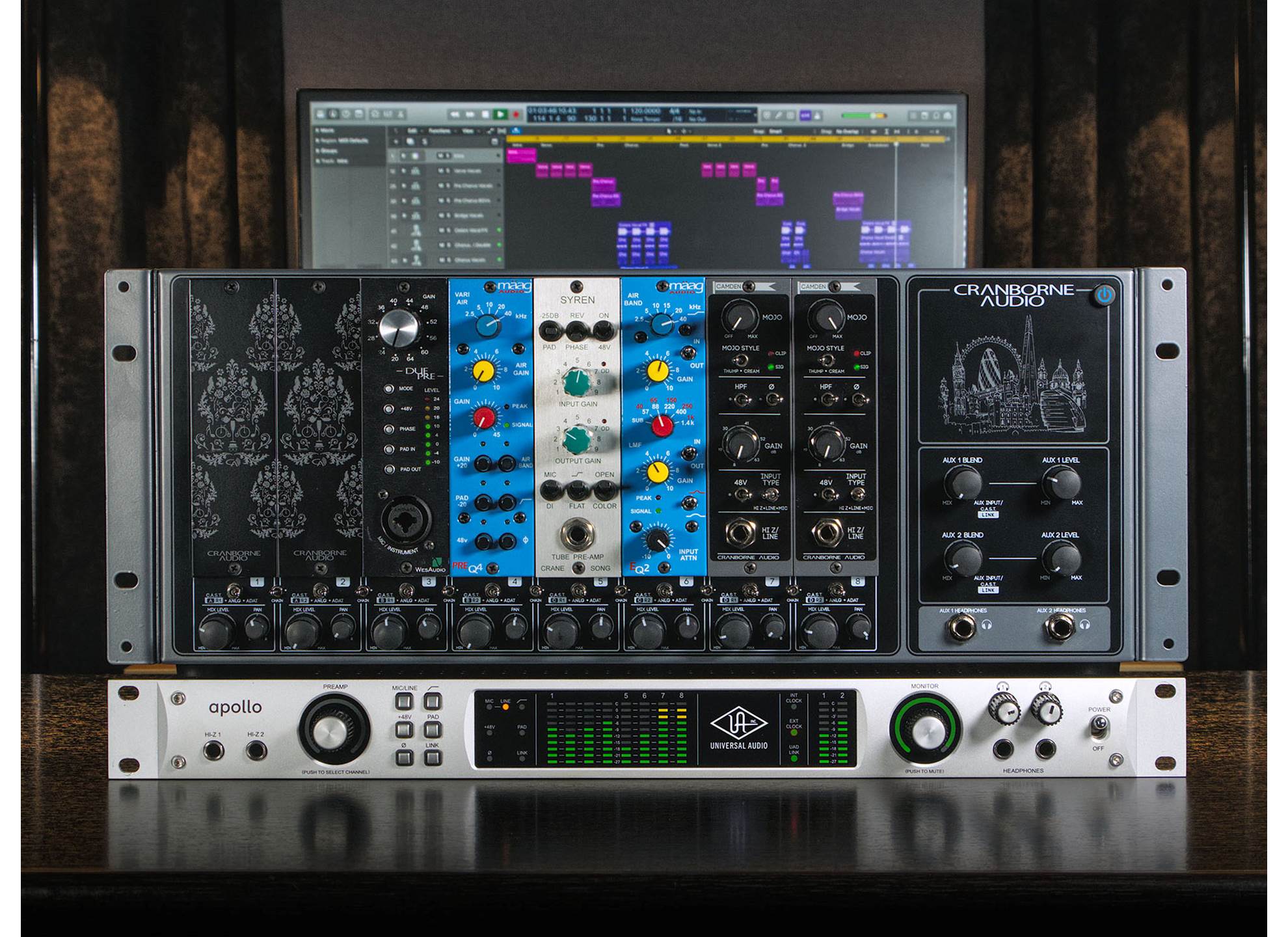Click the yellow cycle ruler in Logic
The height and width of the screenshot is (937, 1288).
tap(725, 139)
